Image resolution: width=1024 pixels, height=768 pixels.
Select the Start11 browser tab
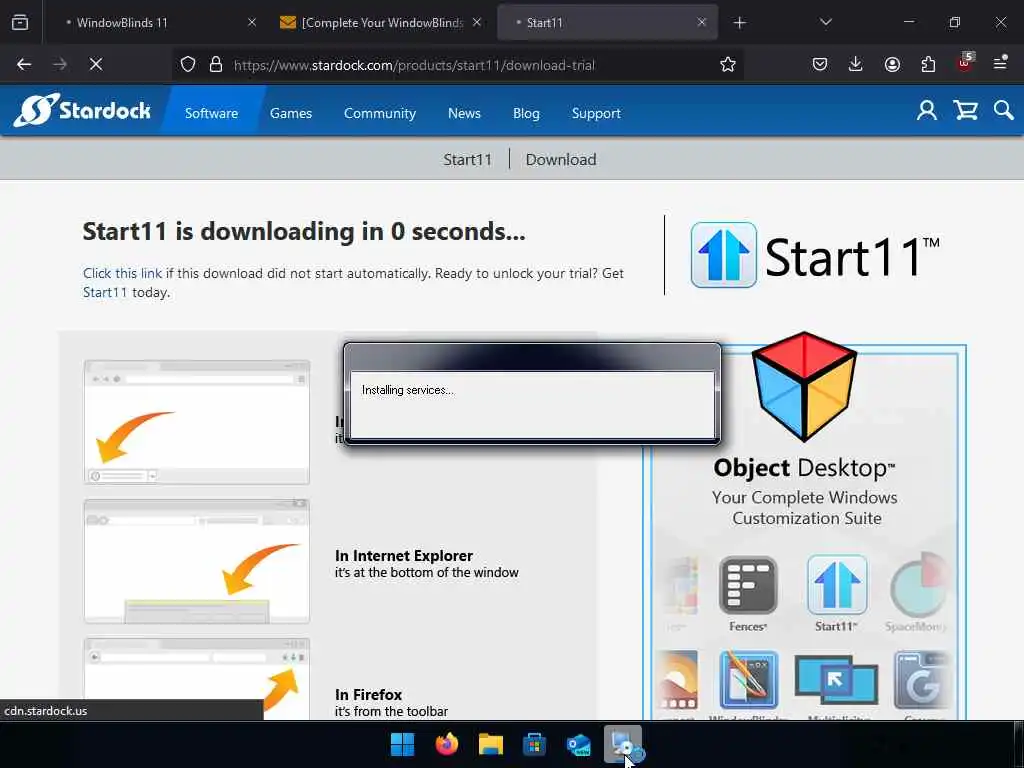607,23
